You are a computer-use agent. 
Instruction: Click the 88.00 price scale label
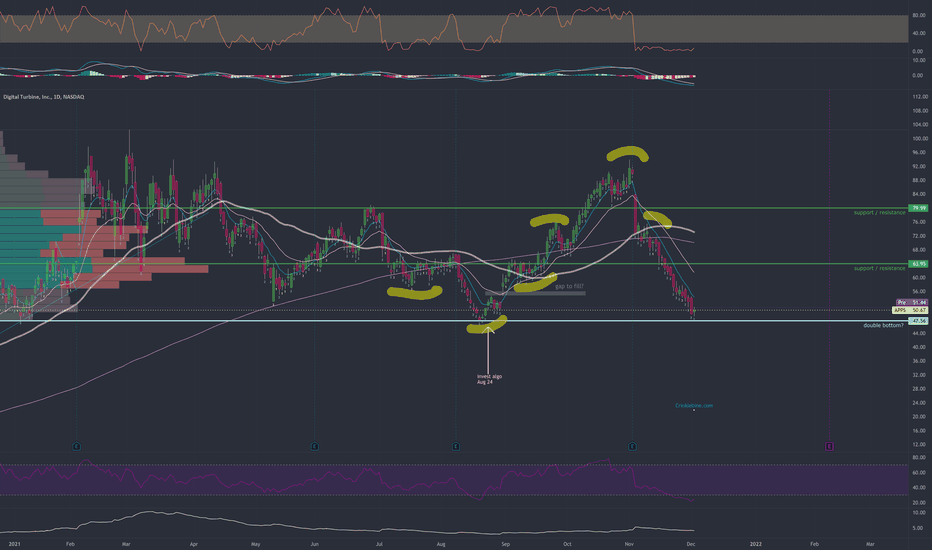coord(920,180)
